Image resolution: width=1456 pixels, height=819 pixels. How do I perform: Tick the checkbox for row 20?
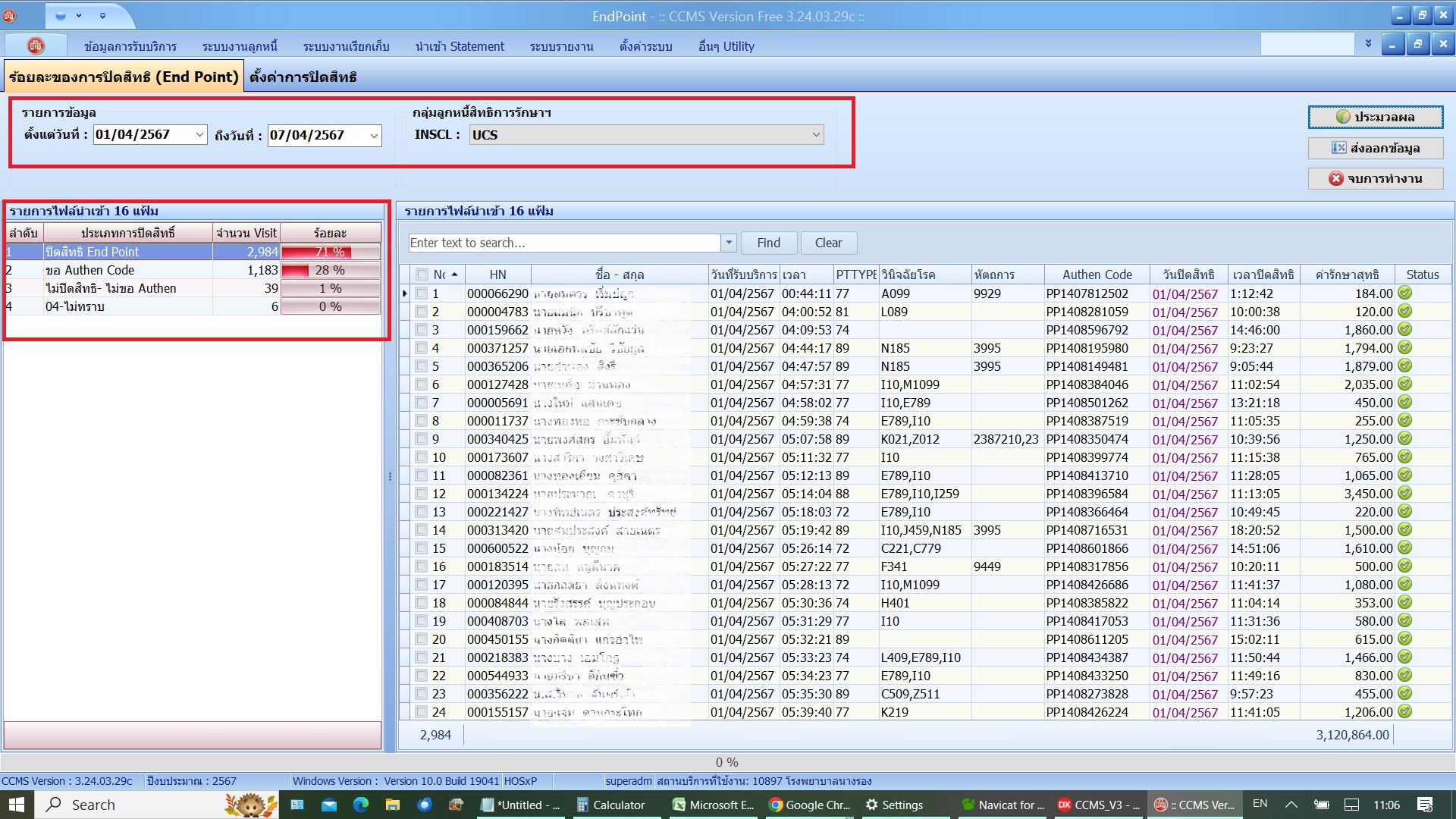point(422,639)
